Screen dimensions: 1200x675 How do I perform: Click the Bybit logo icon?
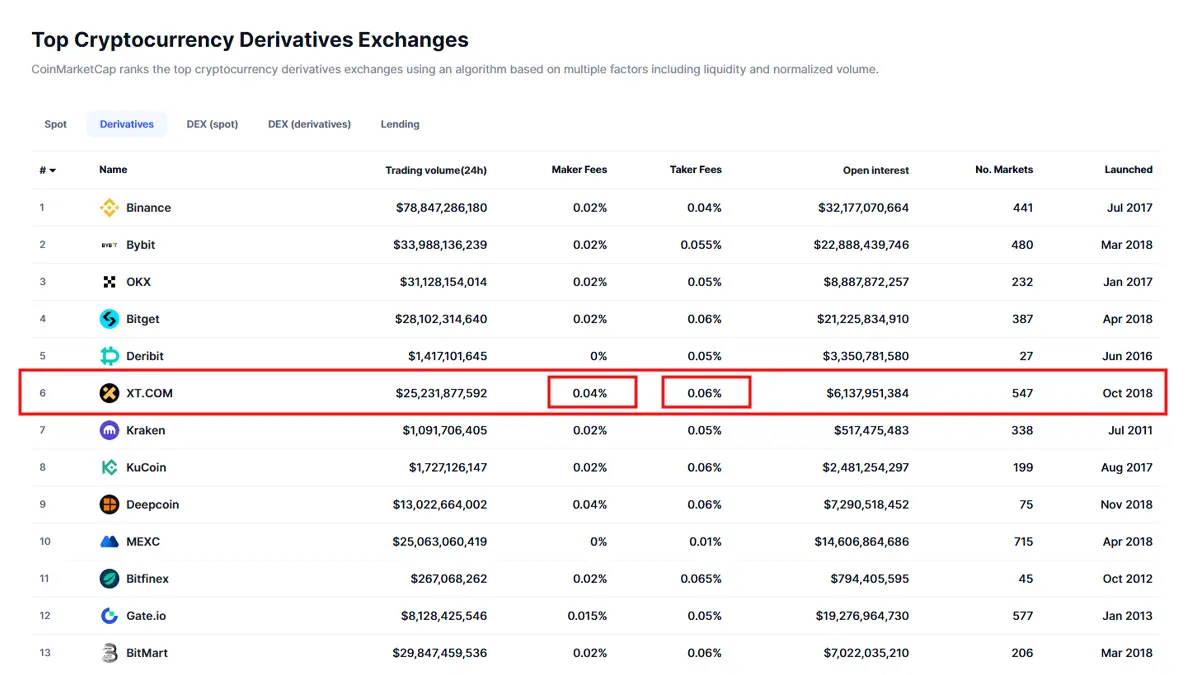point(110,245)
